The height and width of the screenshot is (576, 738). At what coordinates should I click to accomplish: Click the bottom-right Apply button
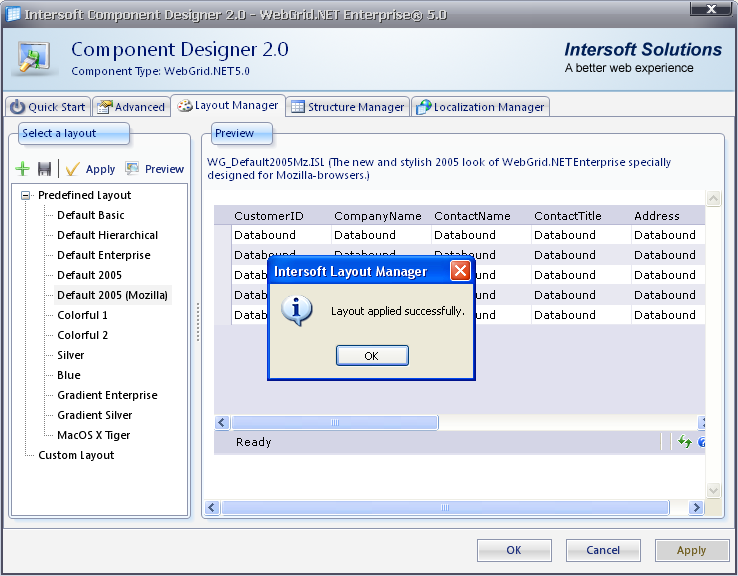click(691, 550)
